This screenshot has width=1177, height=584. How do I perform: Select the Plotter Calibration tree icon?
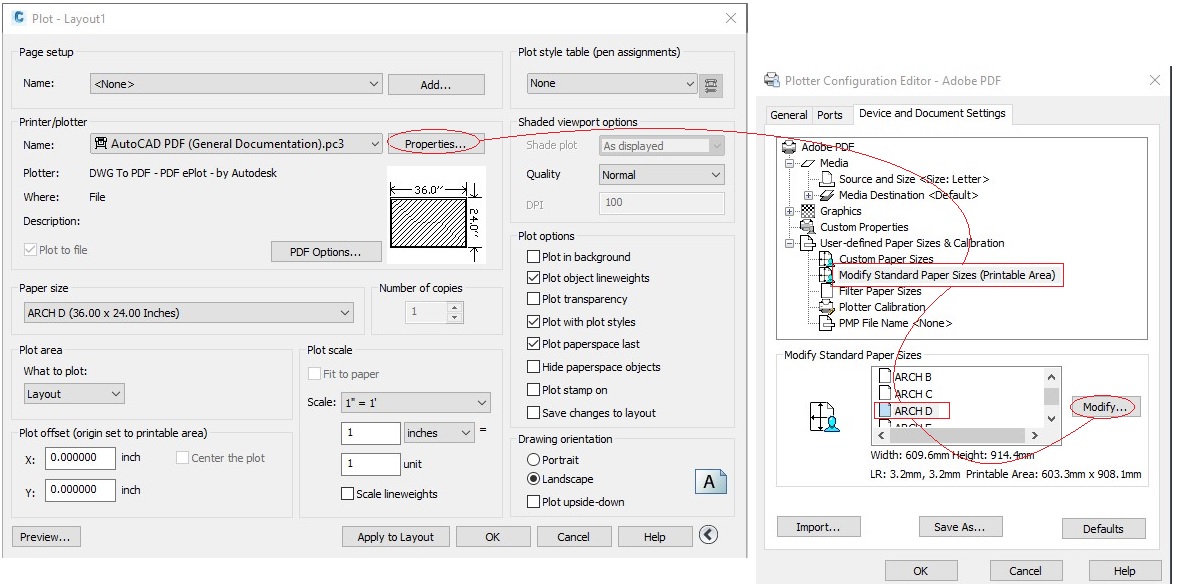pos(828,307)
